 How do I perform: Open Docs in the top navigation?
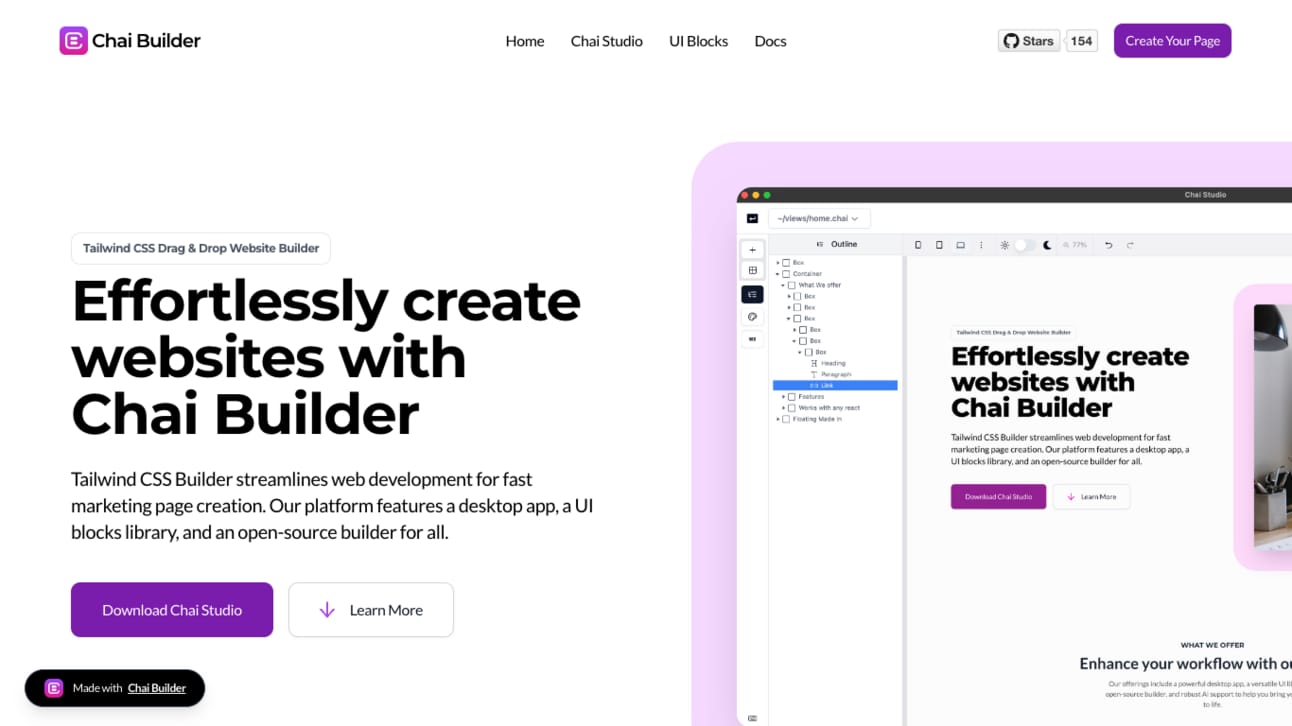[x=770, y=41]
